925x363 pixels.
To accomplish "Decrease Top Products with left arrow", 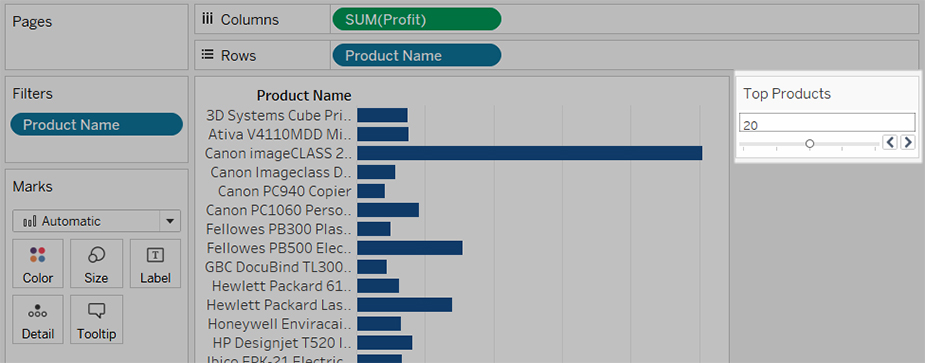I will pyautogui.click(x=890, y=142).
